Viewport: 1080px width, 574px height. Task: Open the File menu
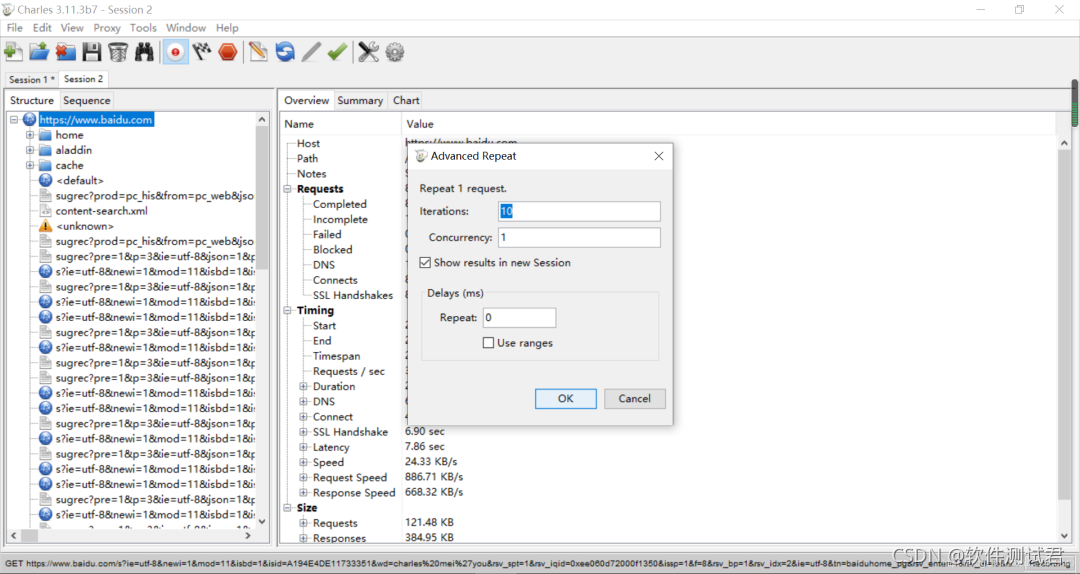pos(14,28)
